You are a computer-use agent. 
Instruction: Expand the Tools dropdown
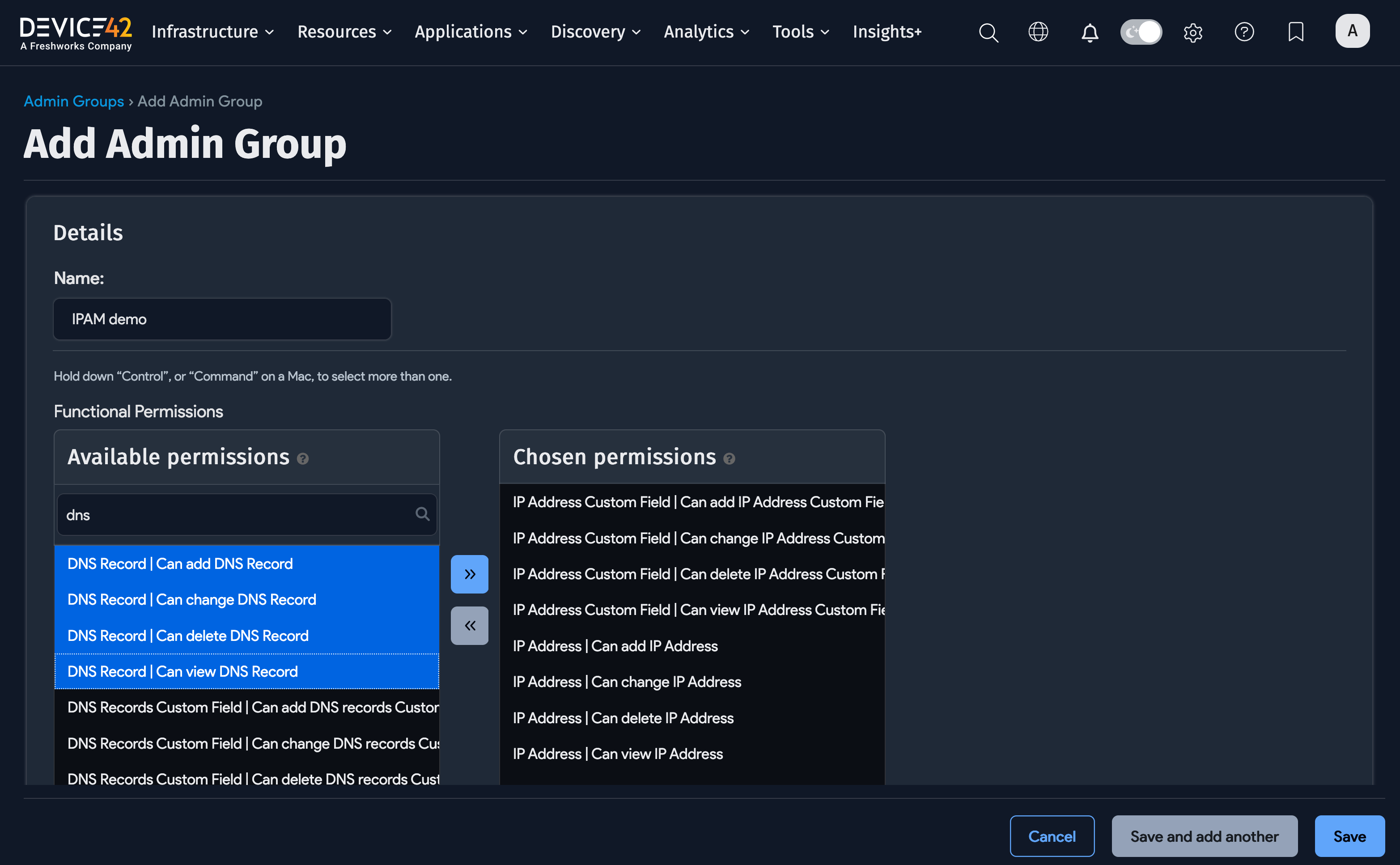pos(800,32)
